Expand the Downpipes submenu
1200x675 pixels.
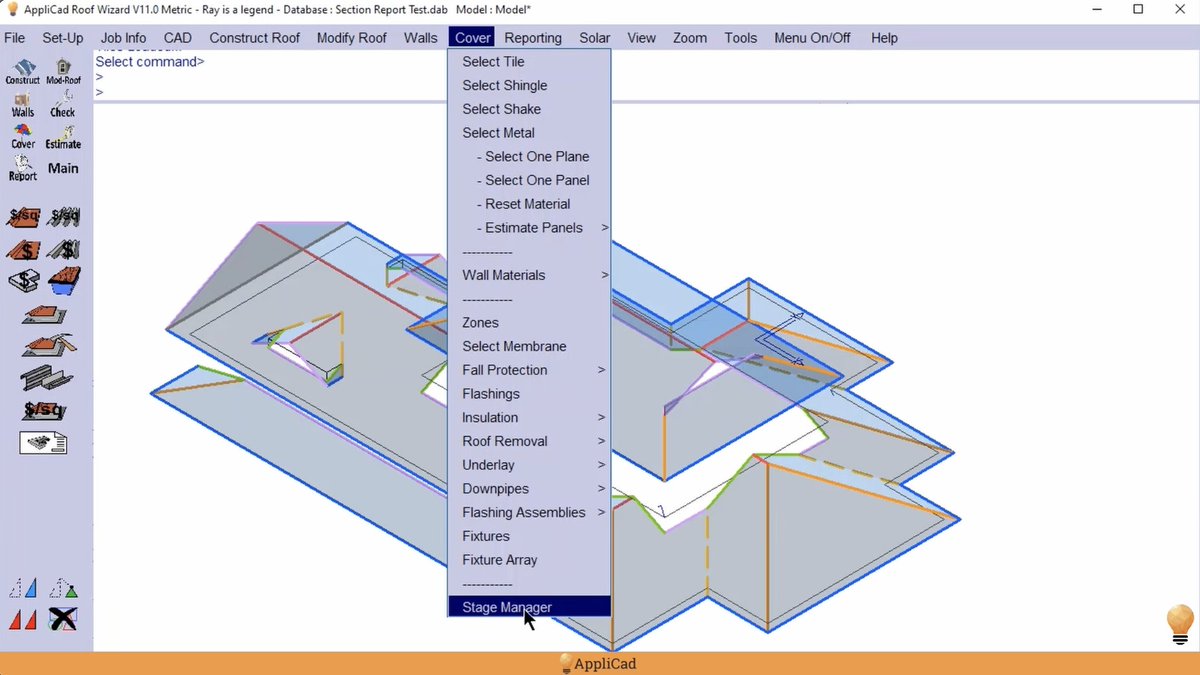529,489
